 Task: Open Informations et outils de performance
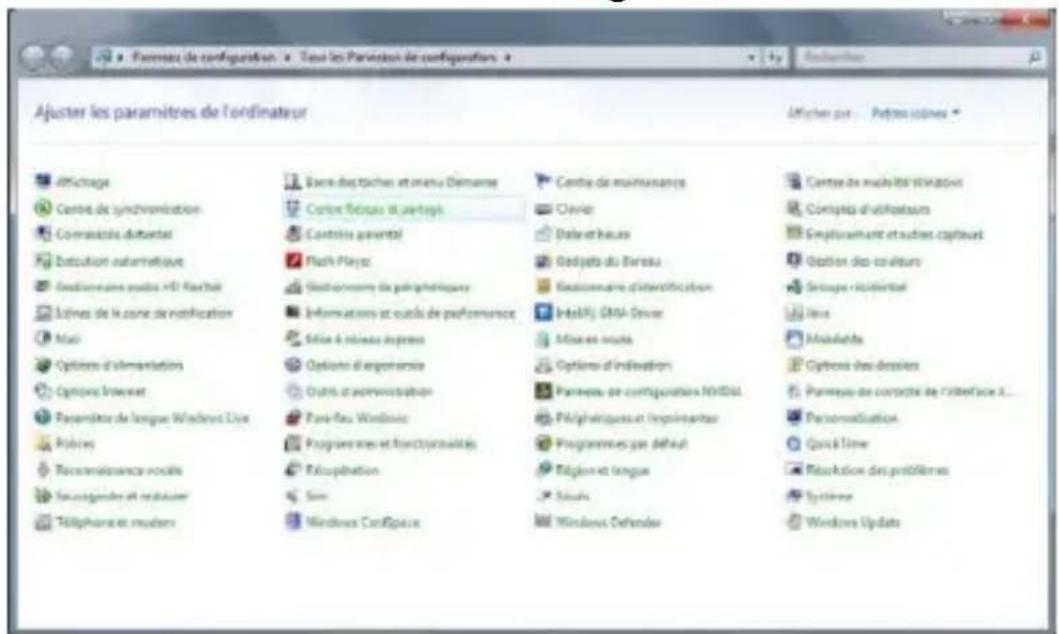click(410, 313)
